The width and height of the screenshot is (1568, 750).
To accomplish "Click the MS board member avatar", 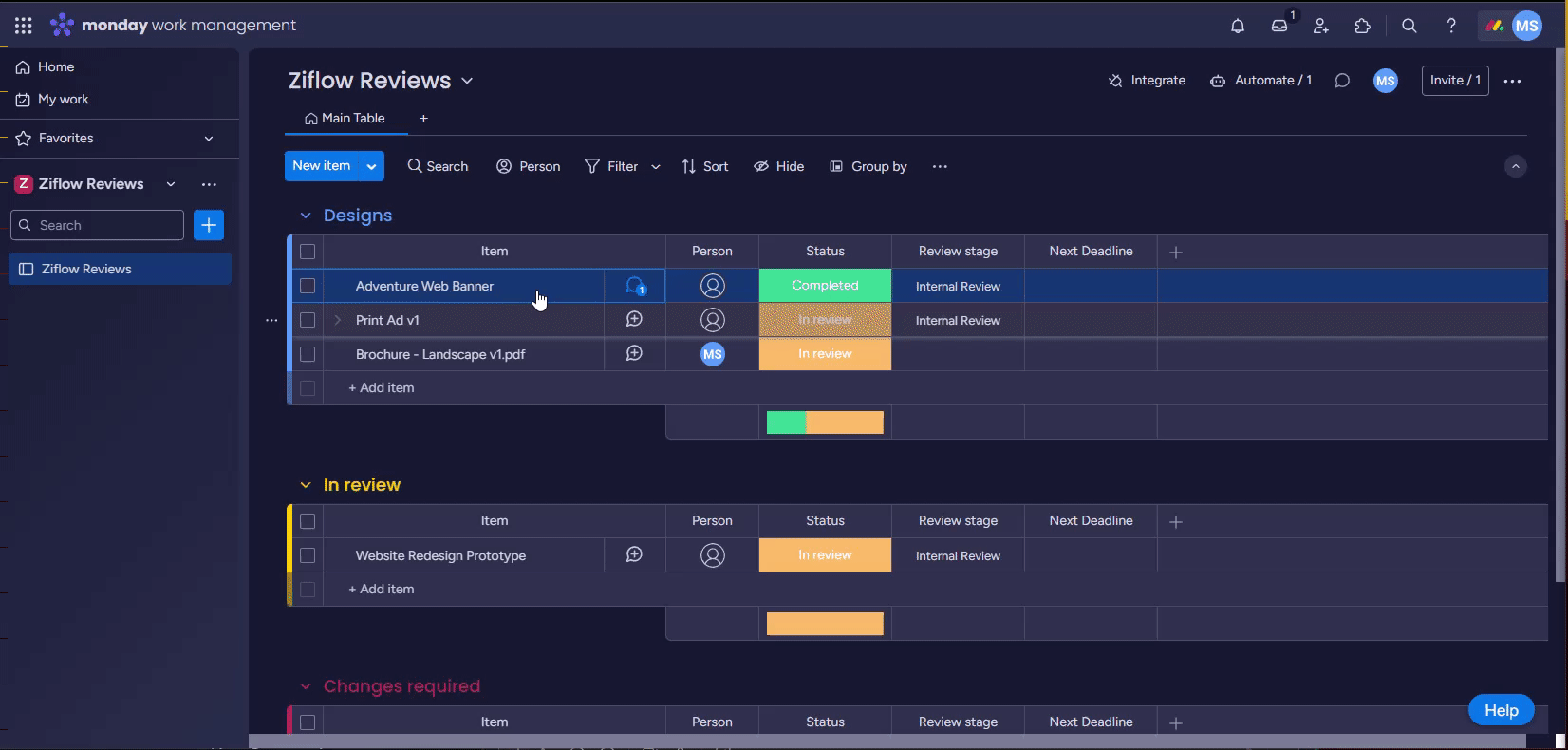I will (1386, 81).
